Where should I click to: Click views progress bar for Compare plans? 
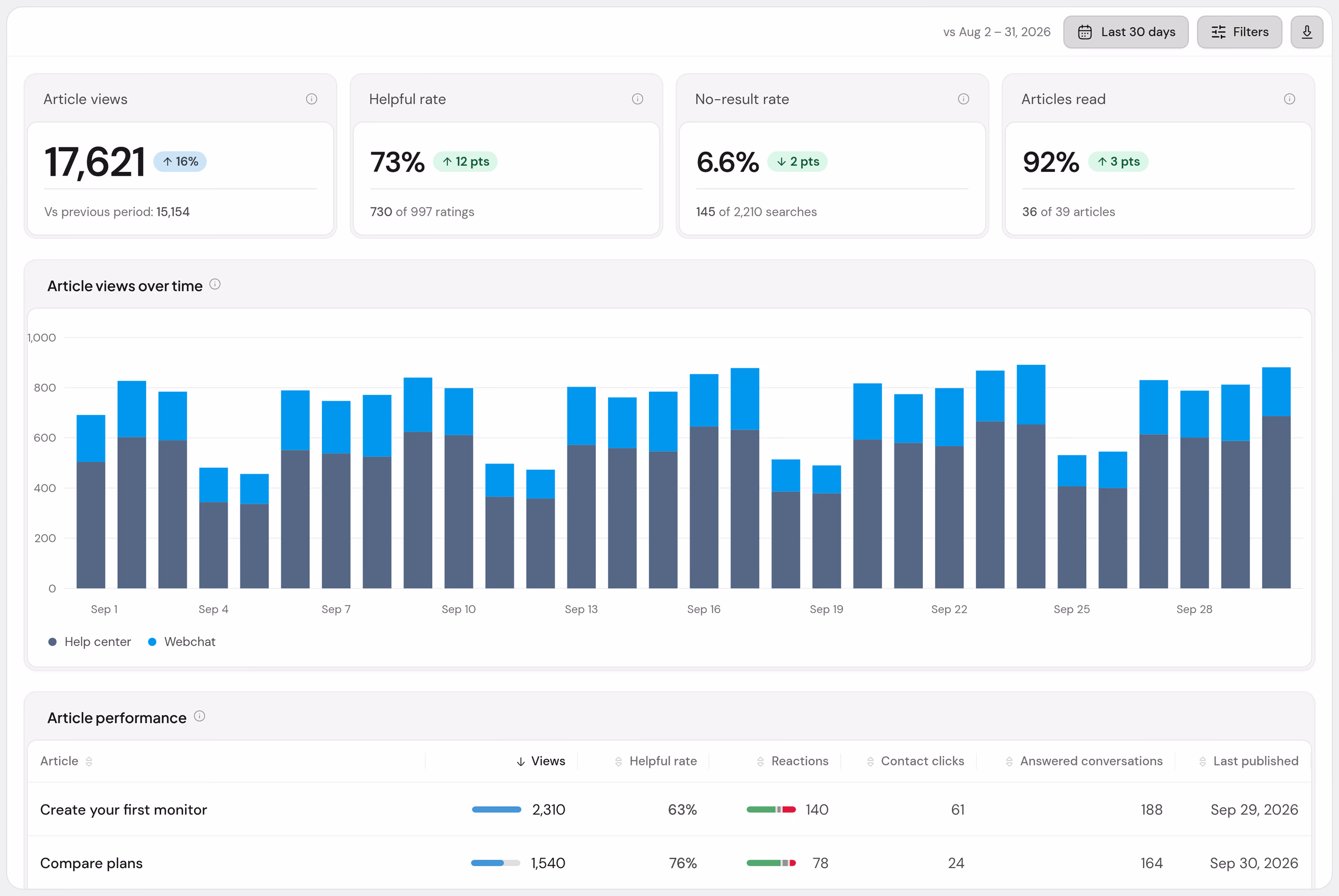click(x=495, y=863)
